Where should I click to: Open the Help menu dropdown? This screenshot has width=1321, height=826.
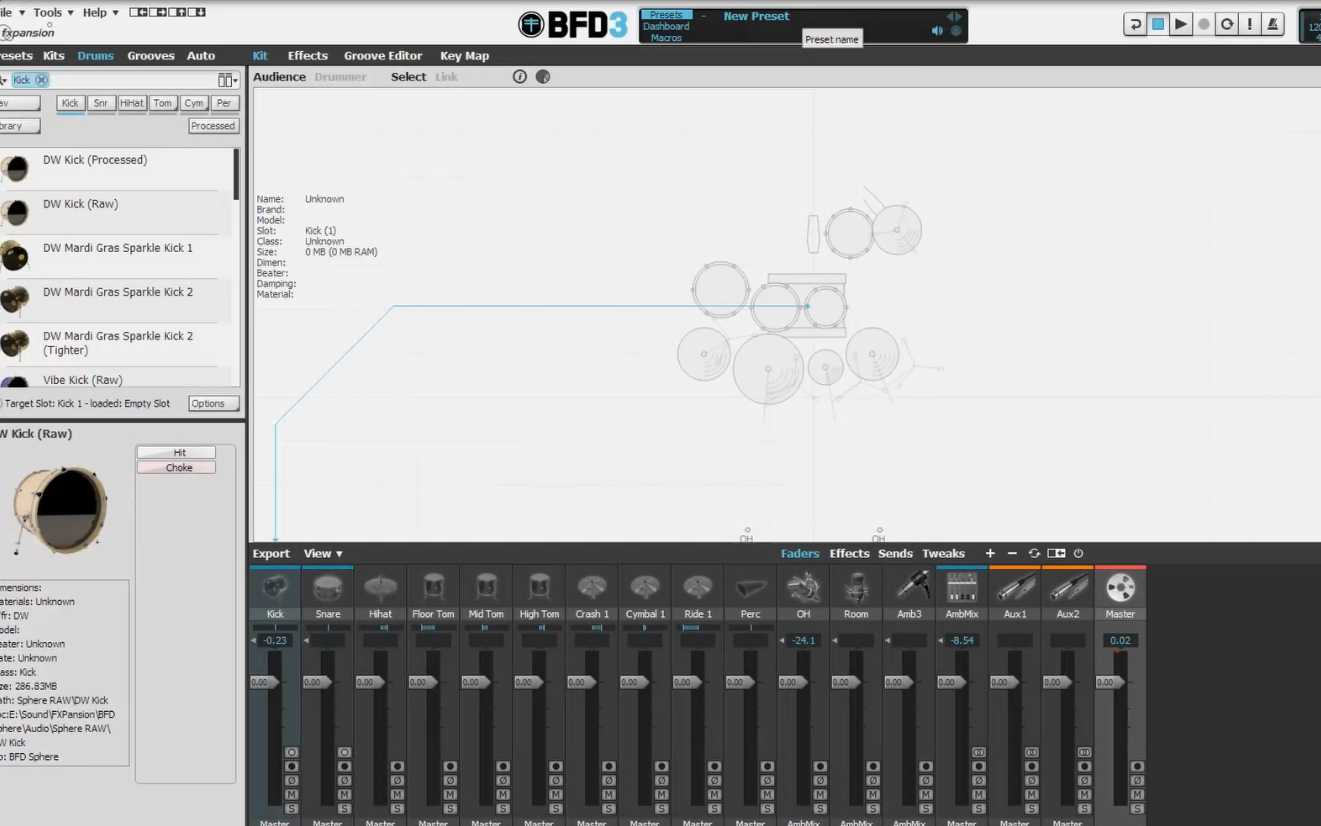(x=100, y=13)
